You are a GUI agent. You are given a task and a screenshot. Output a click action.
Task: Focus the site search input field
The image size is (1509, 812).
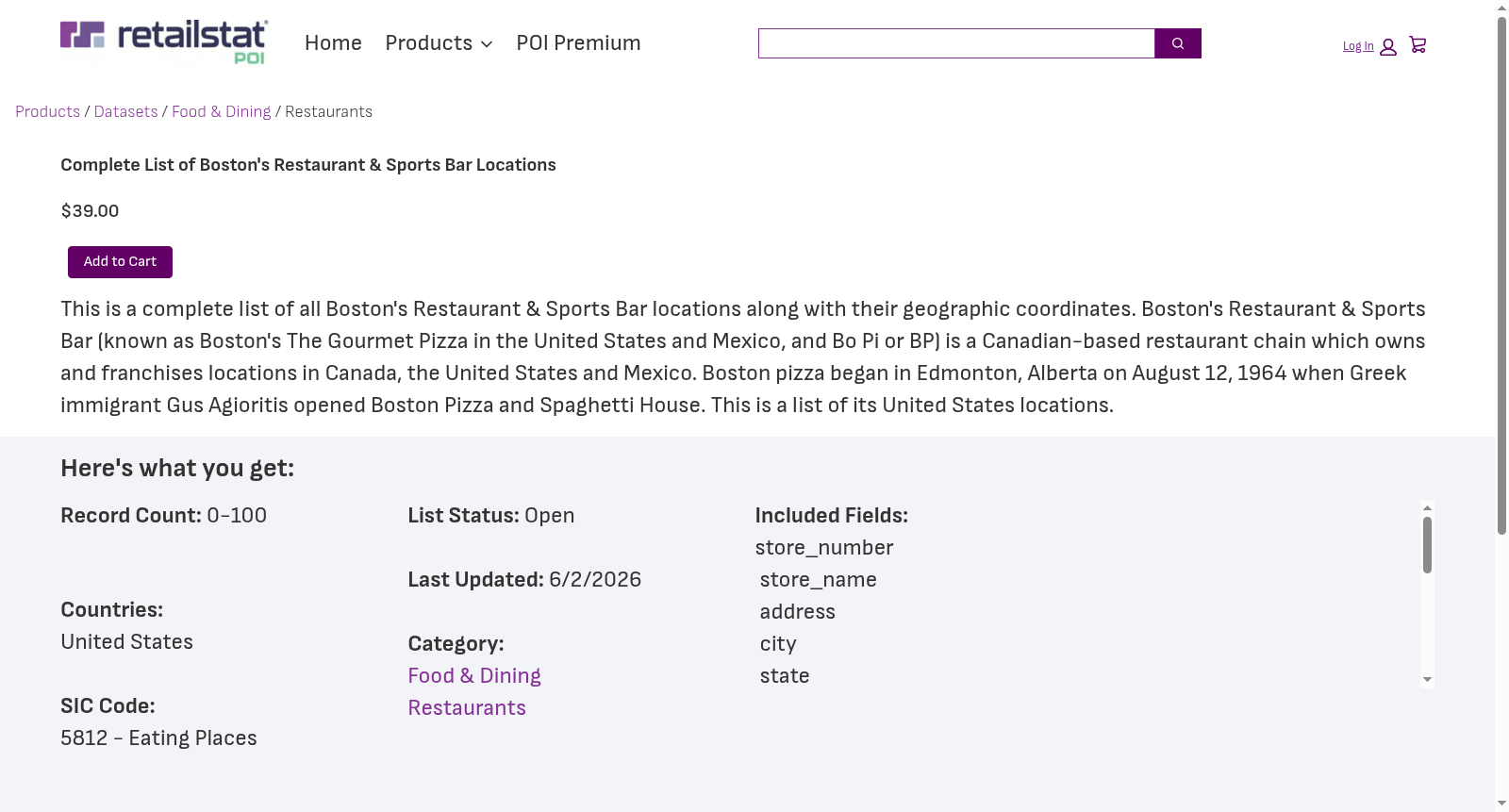pyautogui.click(x=956, y=43)
